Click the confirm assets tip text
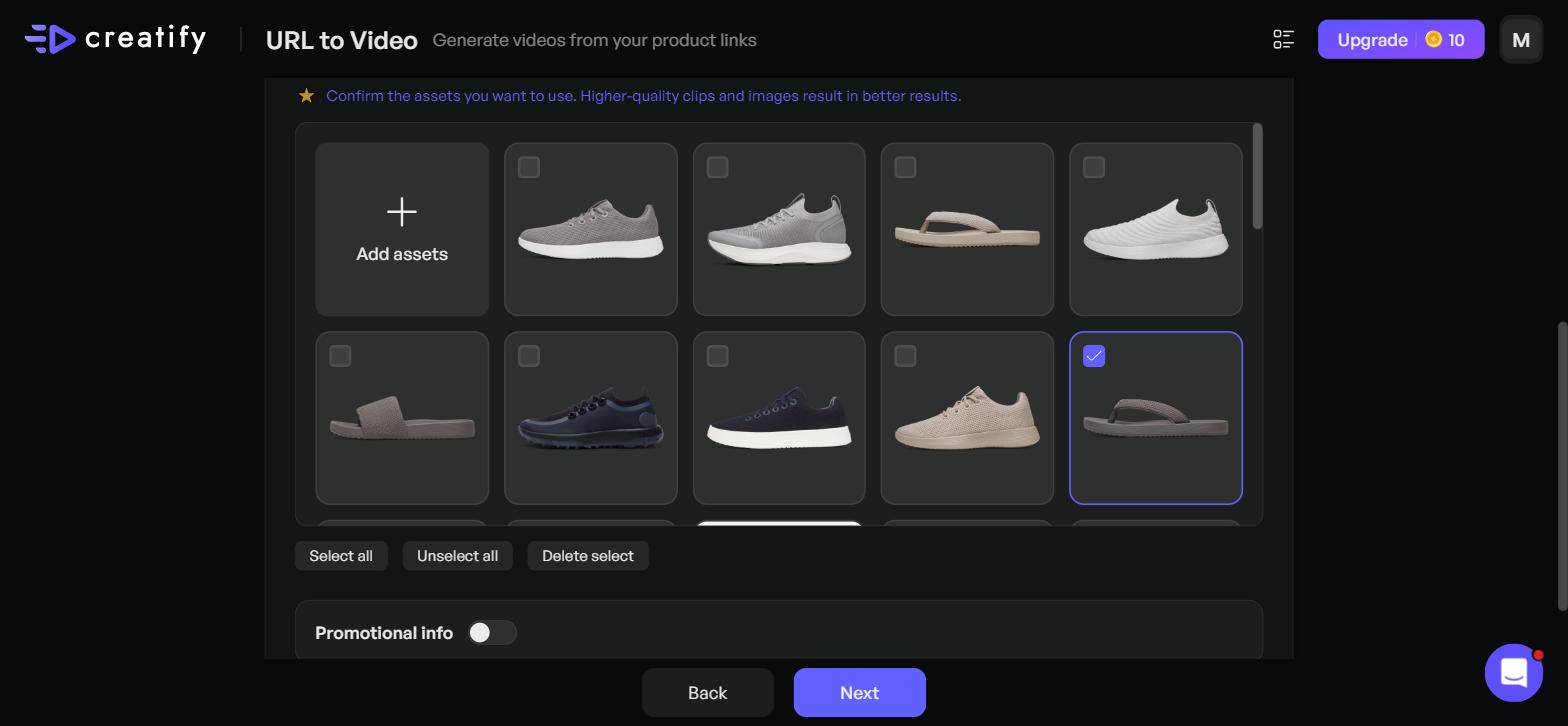Viewport: 1568px width, 726px height. [644, 96]
